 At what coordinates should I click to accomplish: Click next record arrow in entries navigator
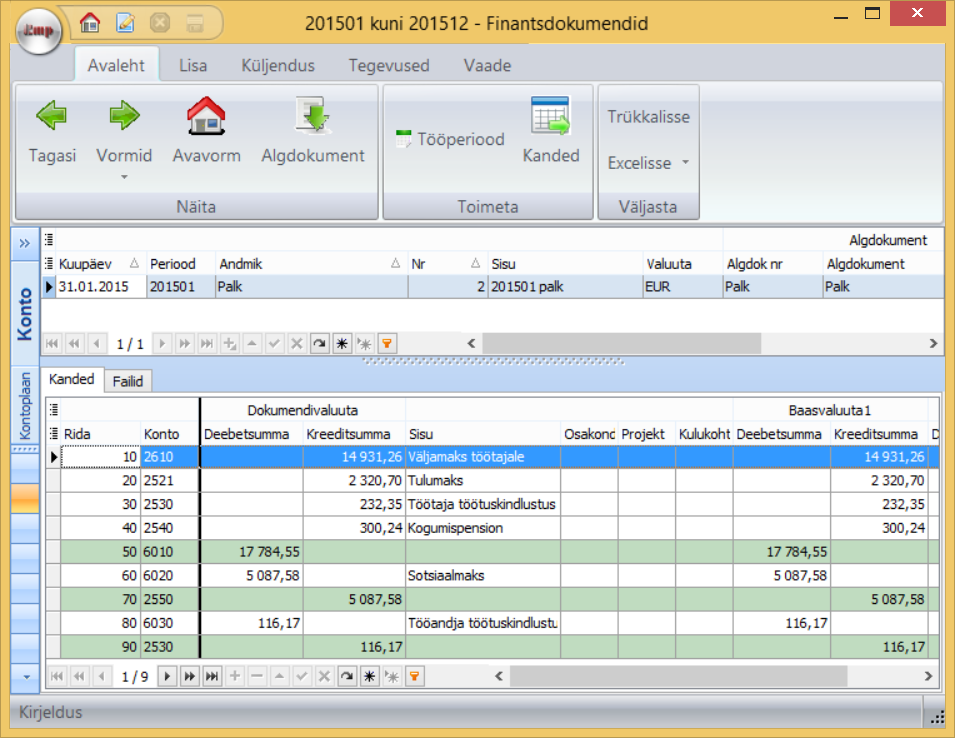pyautogui.click(x=168, y=676)
